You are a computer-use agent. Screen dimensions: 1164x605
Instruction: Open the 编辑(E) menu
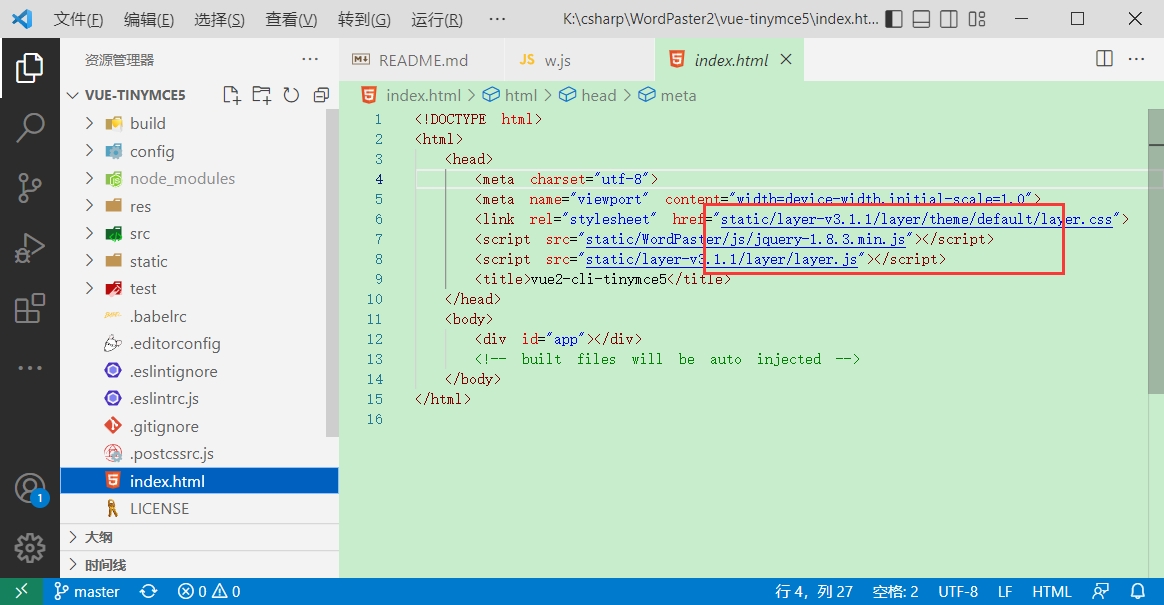(x=148, y=20)
